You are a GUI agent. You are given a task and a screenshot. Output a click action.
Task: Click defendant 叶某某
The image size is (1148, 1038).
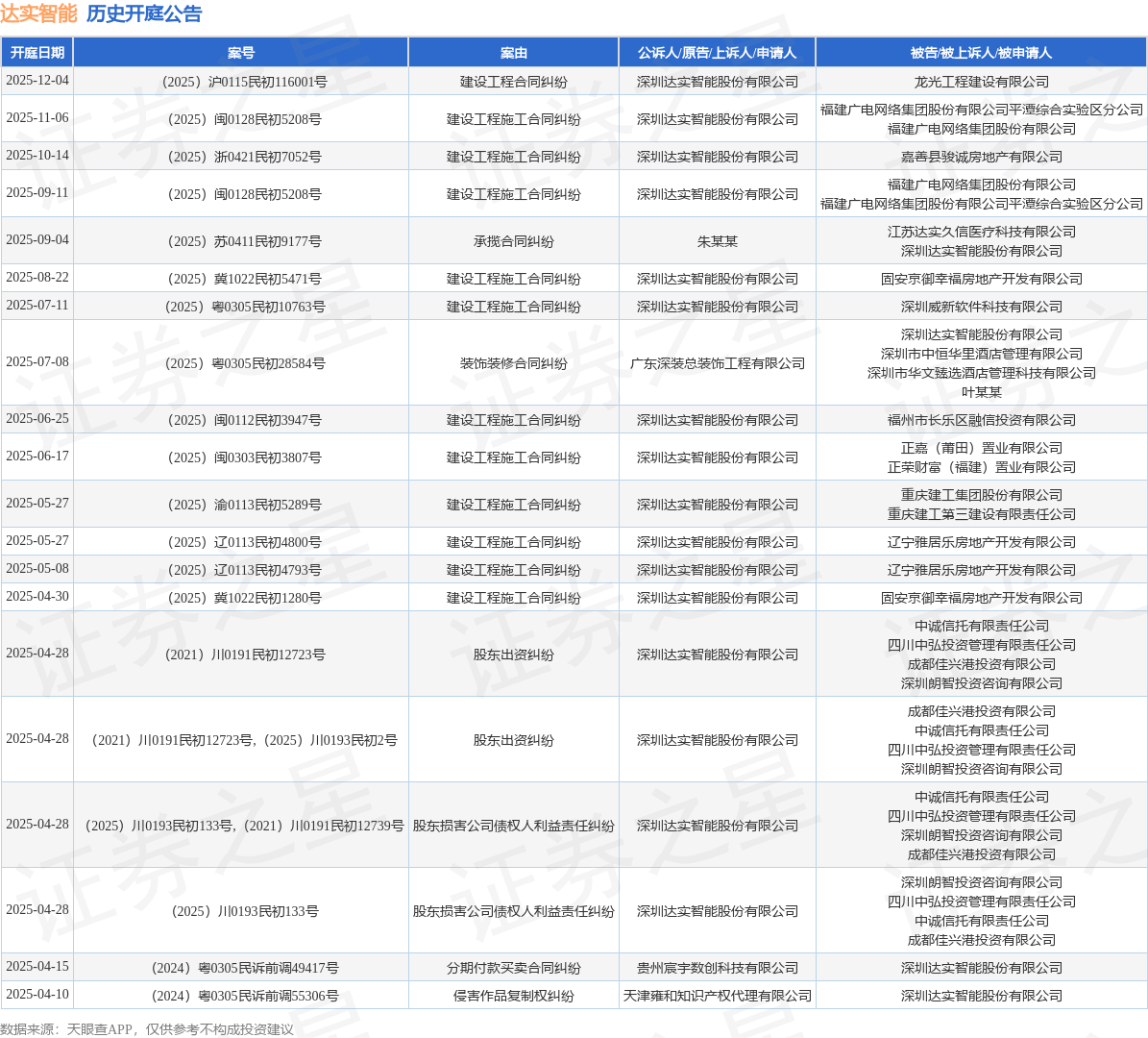click(x=981, y=393)
